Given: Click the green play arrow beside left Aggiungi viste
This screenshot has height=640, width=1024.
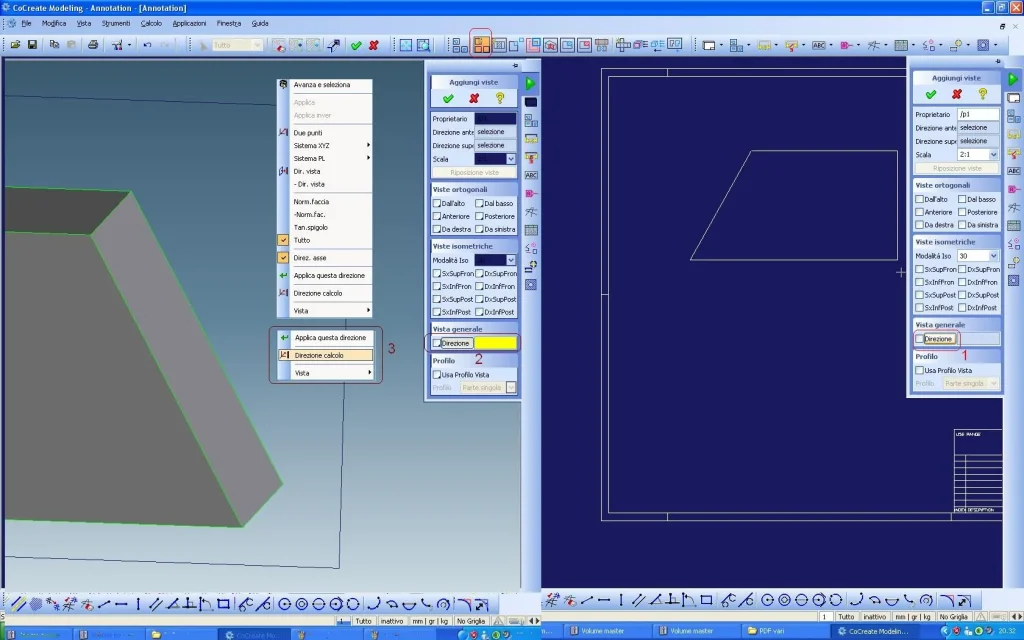Looking at the screenshot, I should pyautogui.click(x=530, y=83).
